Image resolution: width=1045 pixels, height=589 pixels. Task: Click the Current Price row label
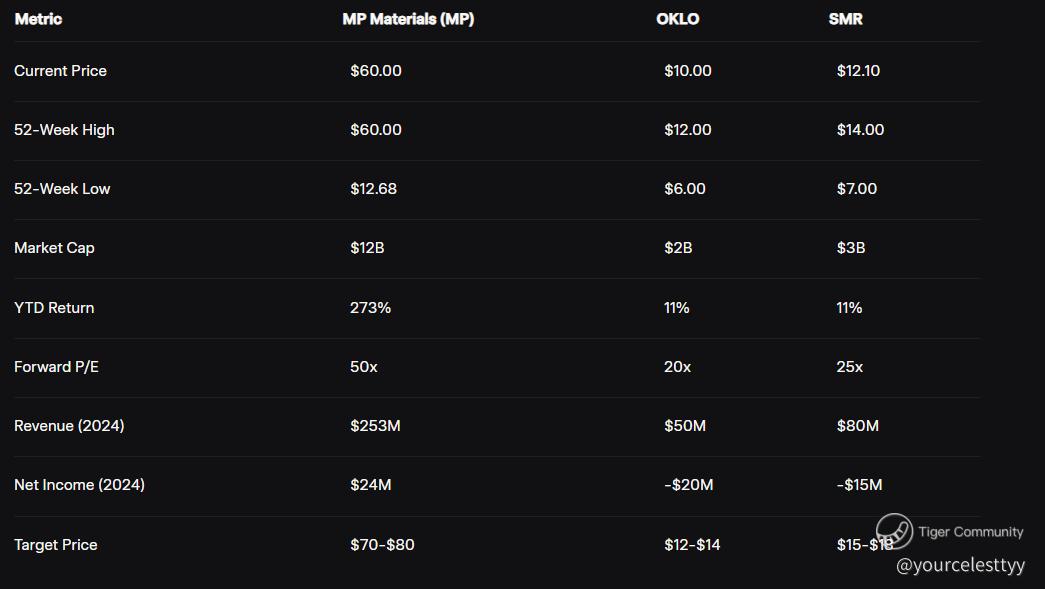[x=60, y=71]
